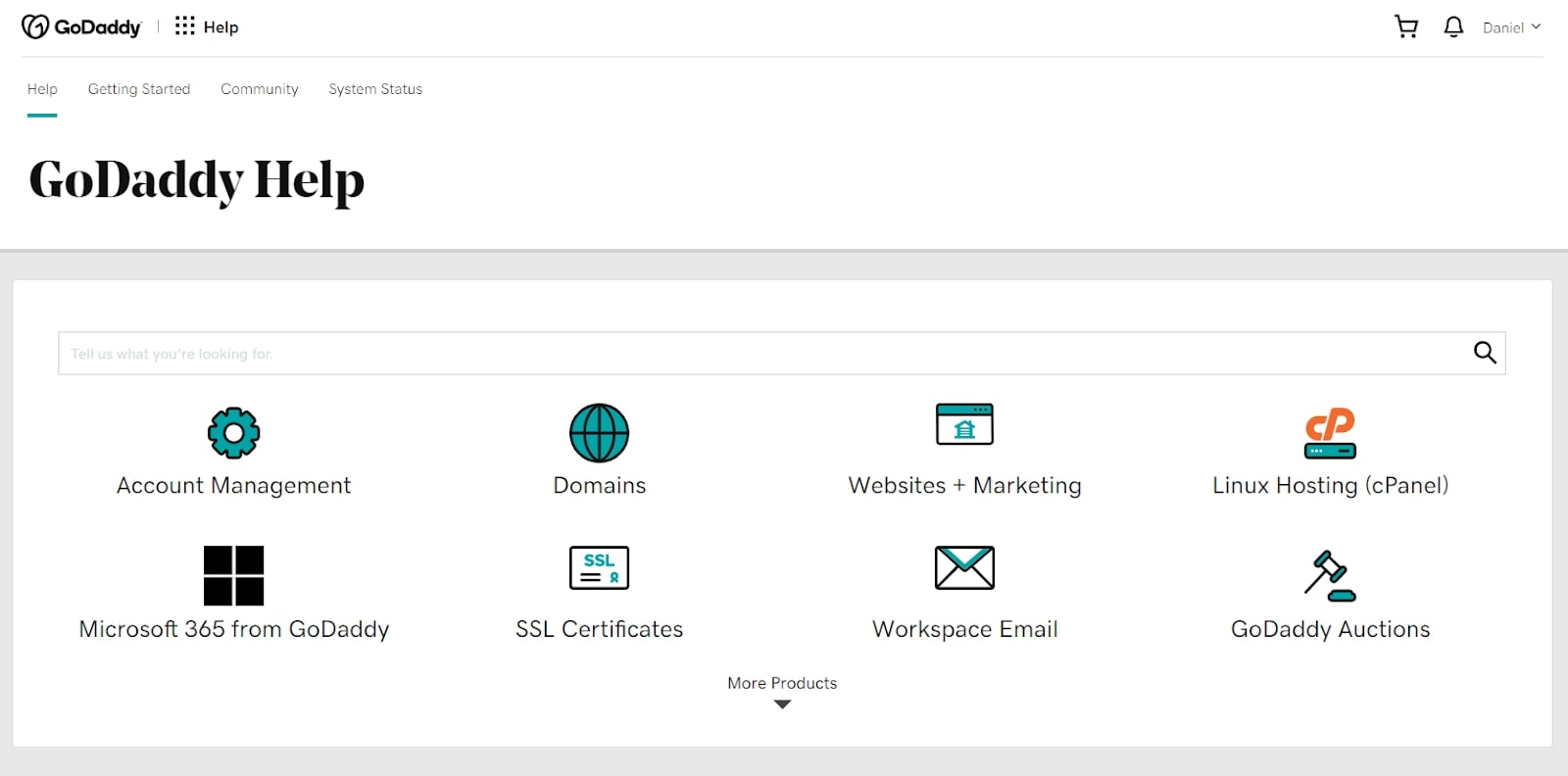The image size is (1568, 776).
Task: Open Account Management help link
Action: (x=233, y=486)
